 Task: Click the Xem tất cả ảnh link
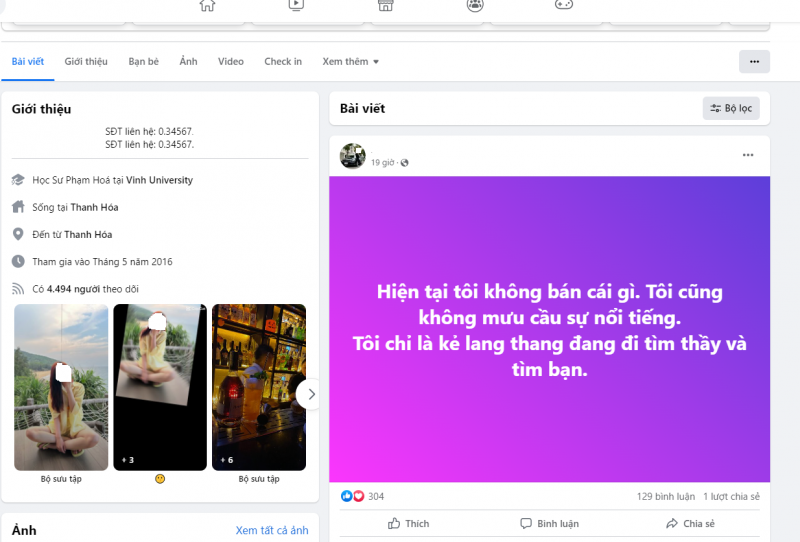(x=271, y=530)
